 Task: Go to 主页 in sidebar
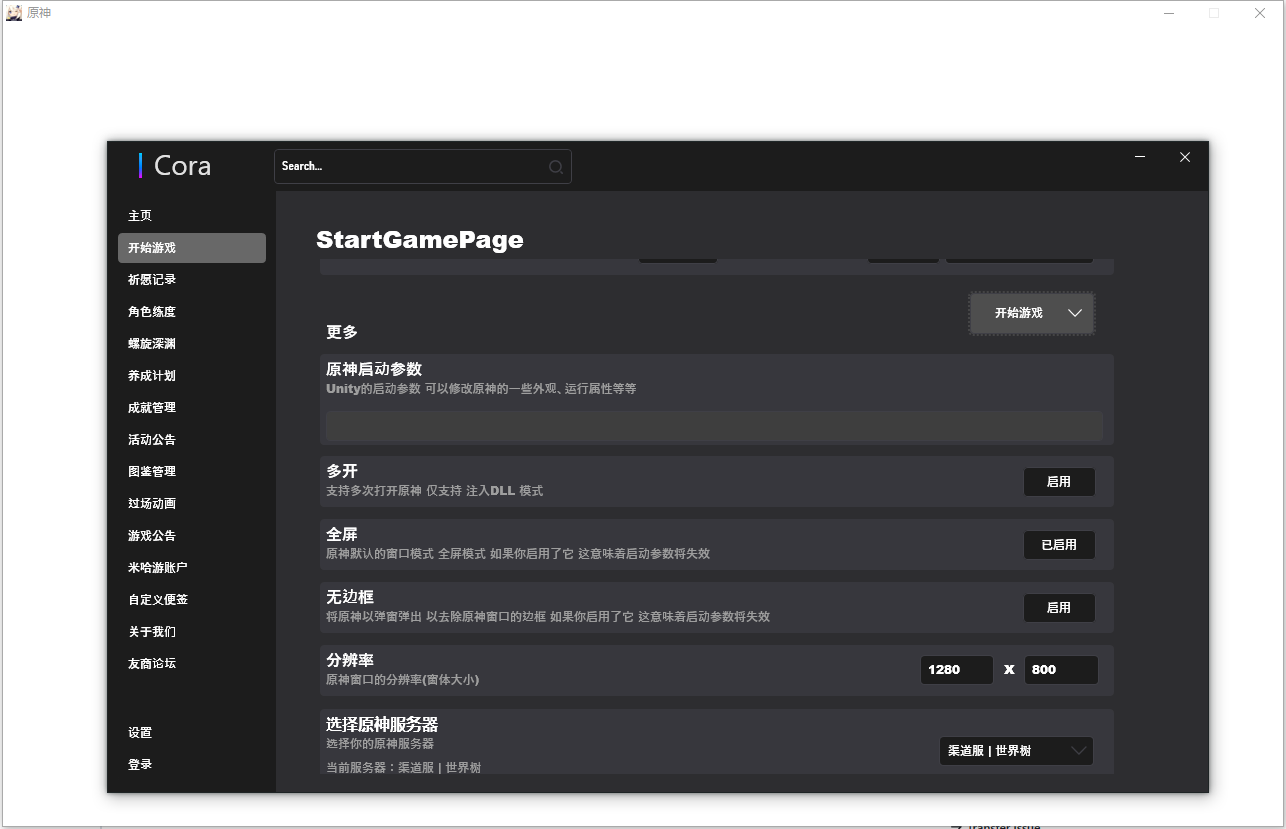pos(192,216)
